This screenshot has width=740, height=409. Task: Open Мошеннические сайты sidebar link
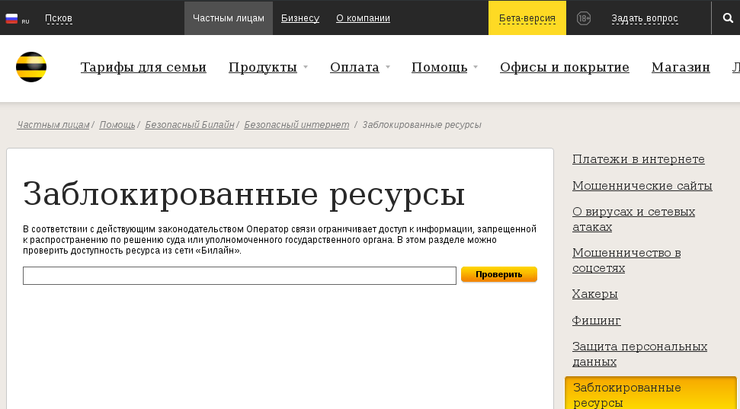coord(642,185)
